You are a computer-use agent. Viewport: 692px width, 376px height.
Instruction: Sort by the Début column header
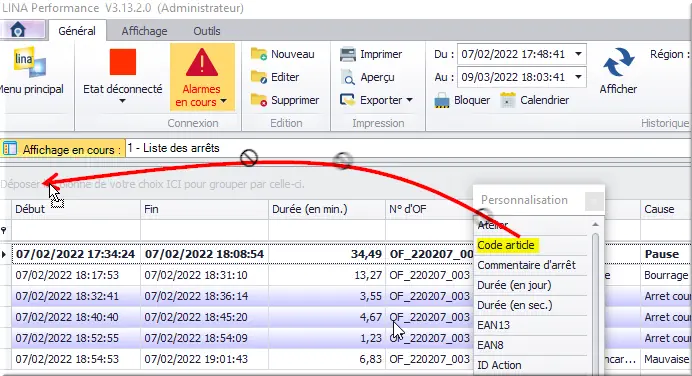[x=76, y=209]
